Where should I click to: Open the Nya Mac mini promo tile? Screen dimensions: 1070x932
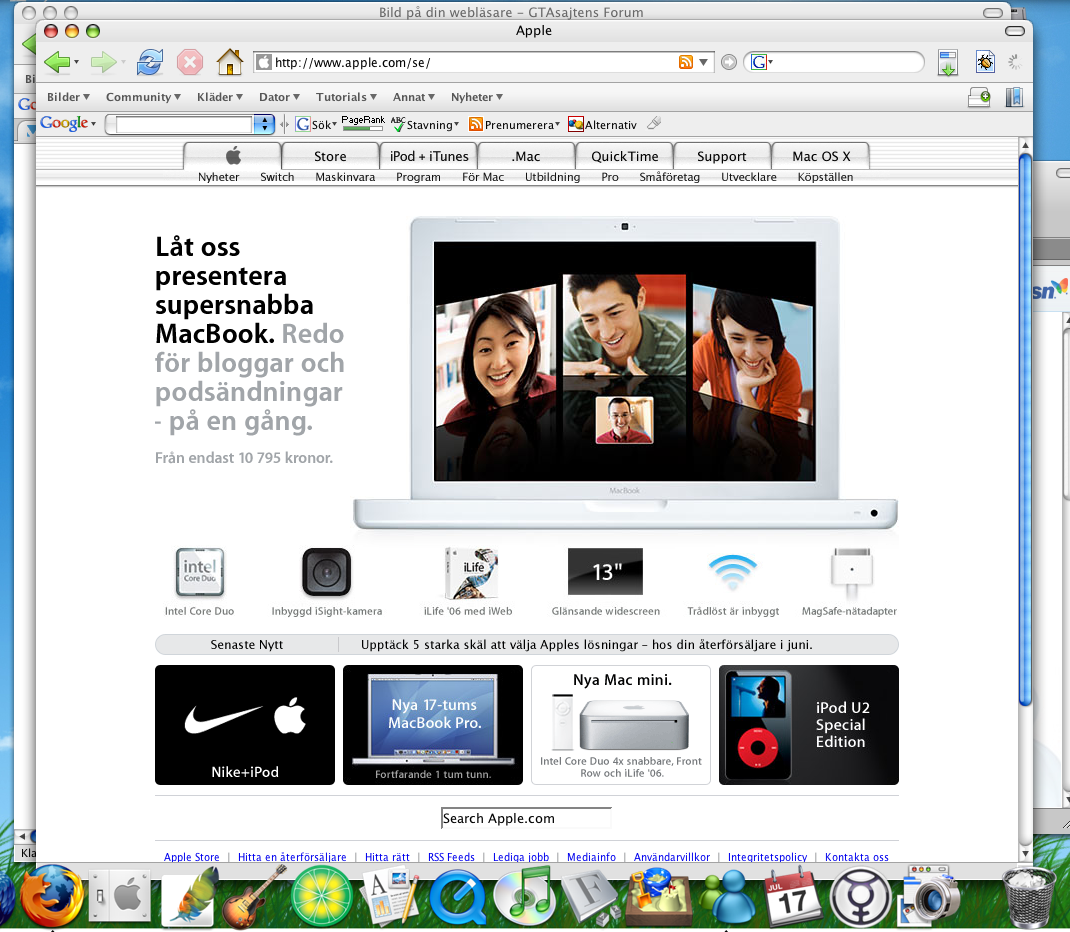coord(621,725)
